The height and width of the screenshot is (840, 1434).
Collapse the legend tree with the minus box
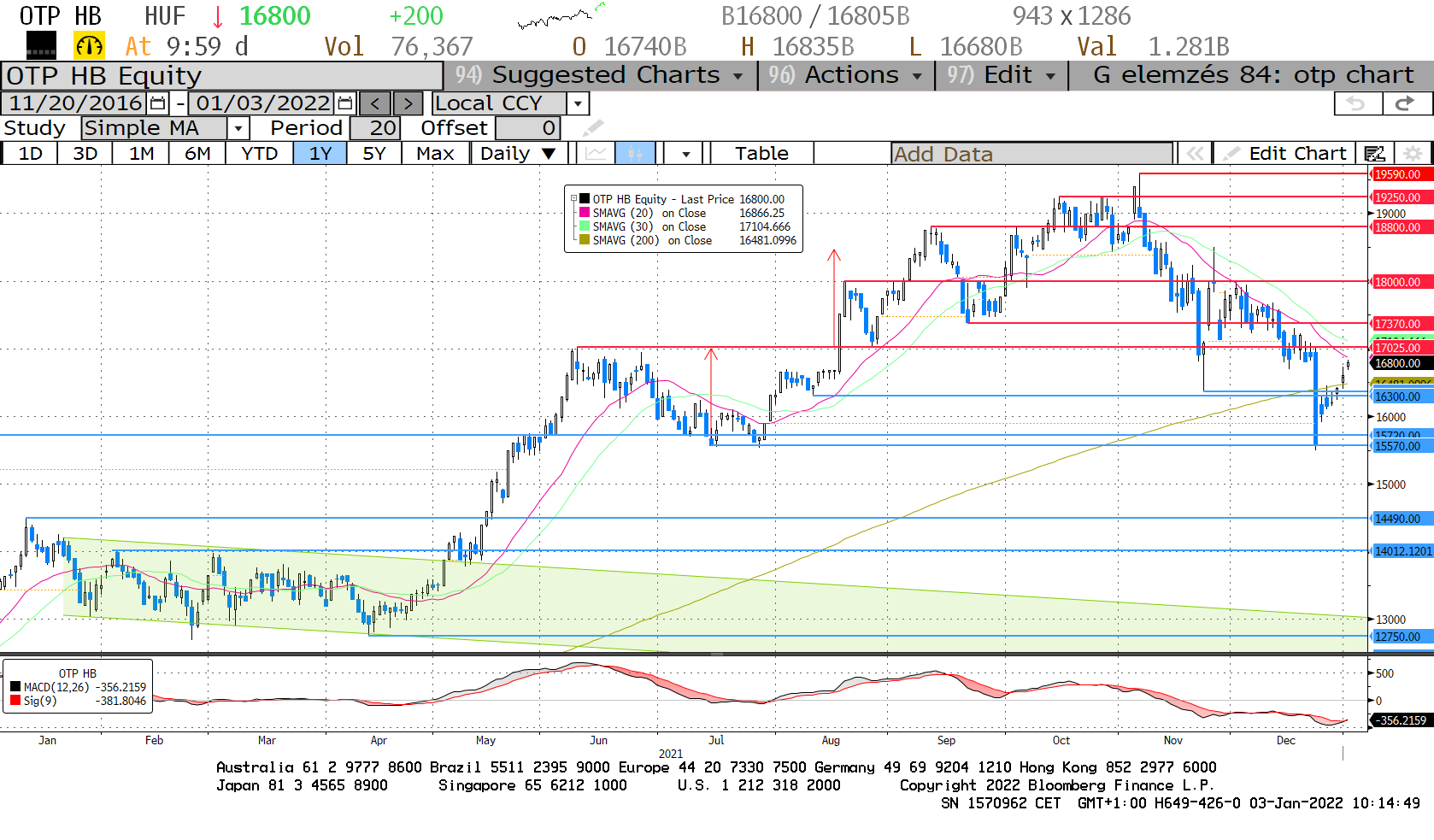(x=573, y=198)
